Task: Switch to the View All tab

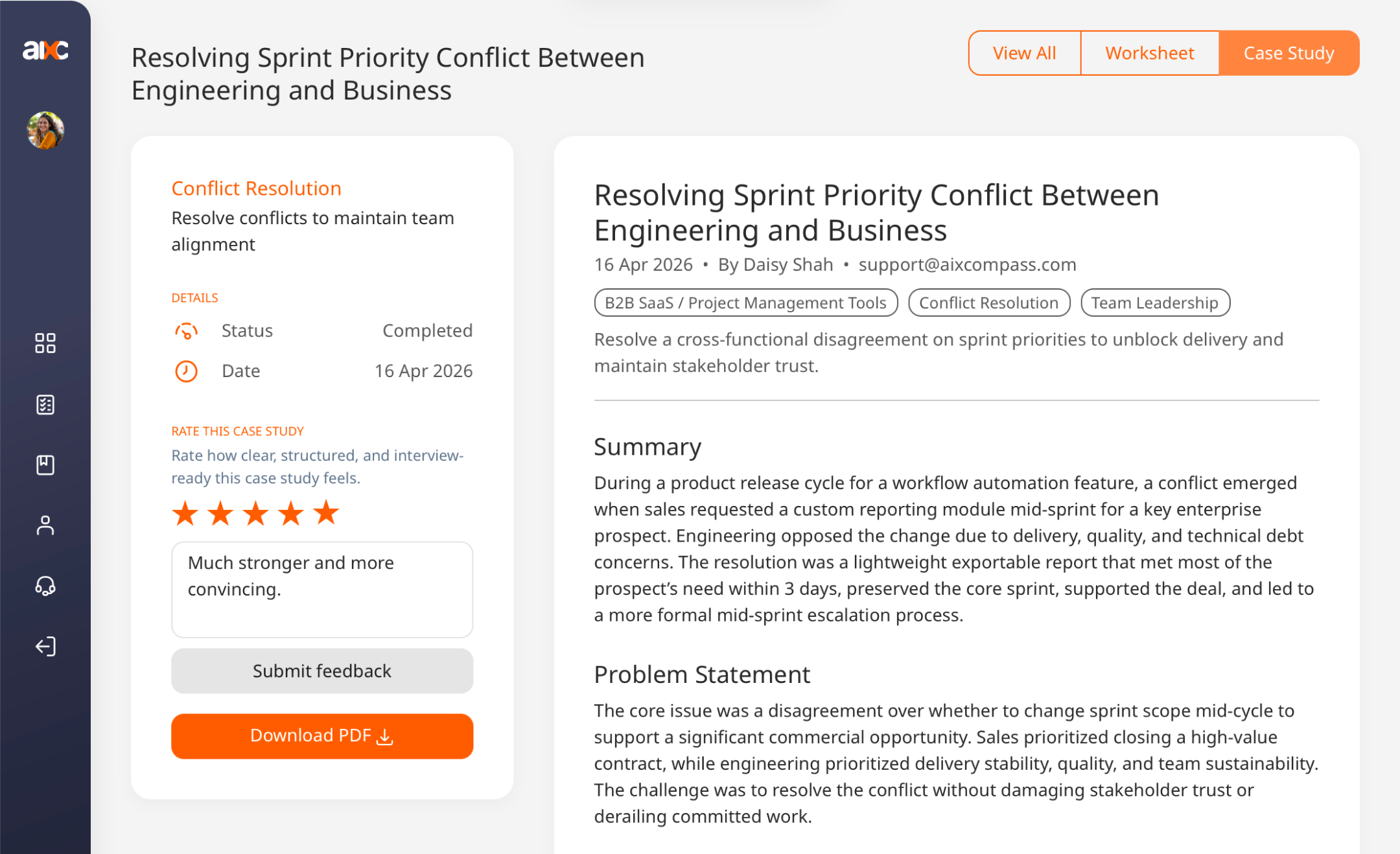Action: click(x=1024, y=53)
